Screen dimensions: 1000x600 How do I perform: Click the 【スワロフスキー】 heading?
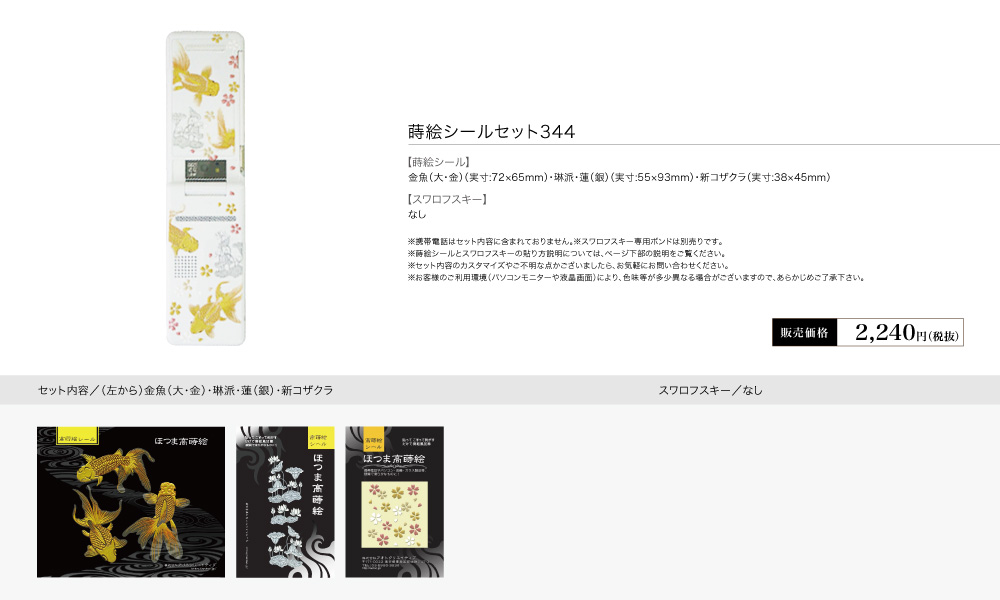pyautogui.click(x=448, y=199)
